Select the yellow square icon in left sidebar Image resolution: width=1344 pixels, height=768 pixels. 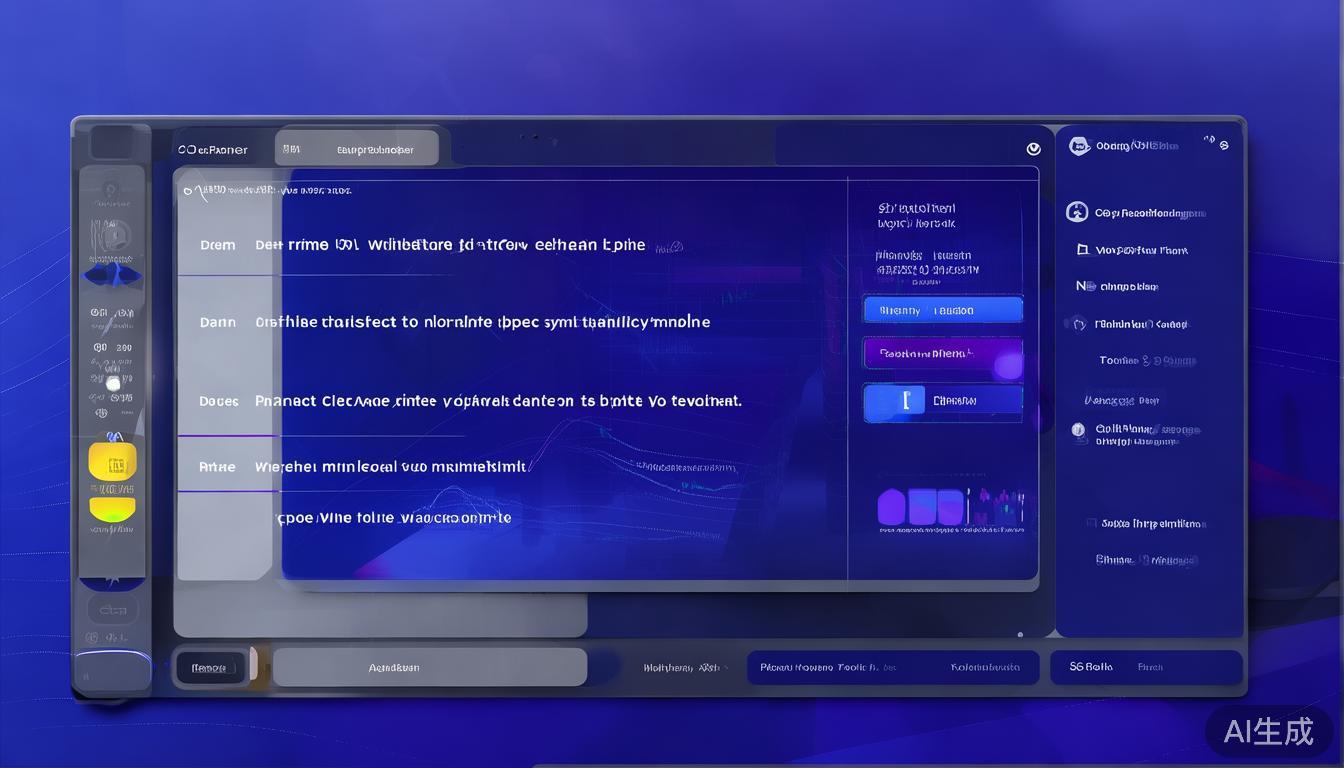click(112, 462)
